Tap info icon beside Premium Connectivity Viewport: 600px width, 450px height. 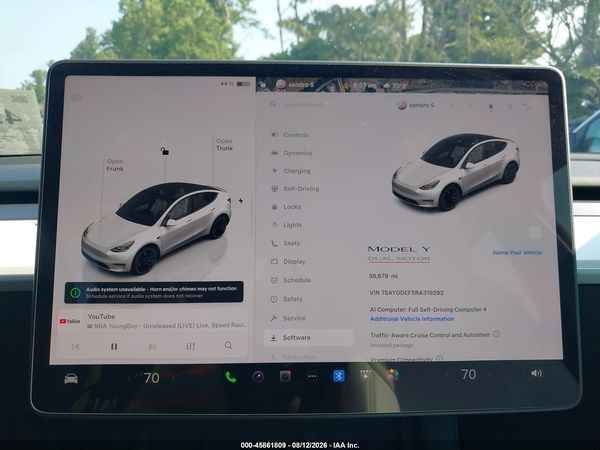(x=439, y=359)
